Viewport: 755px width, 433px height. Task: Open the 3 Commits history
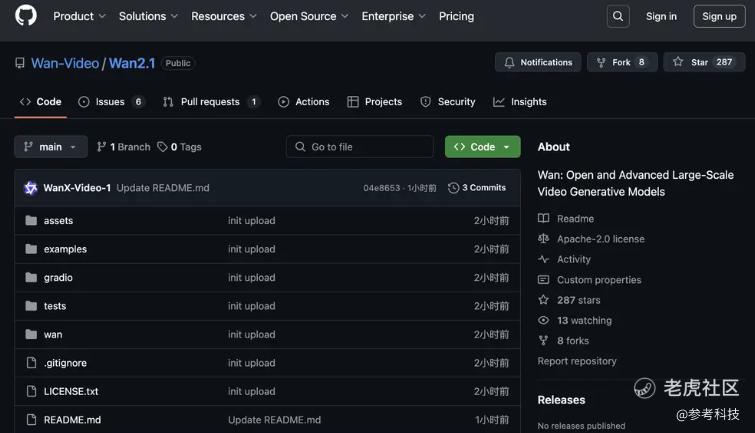pyautogui.click(x=477, y=188)
